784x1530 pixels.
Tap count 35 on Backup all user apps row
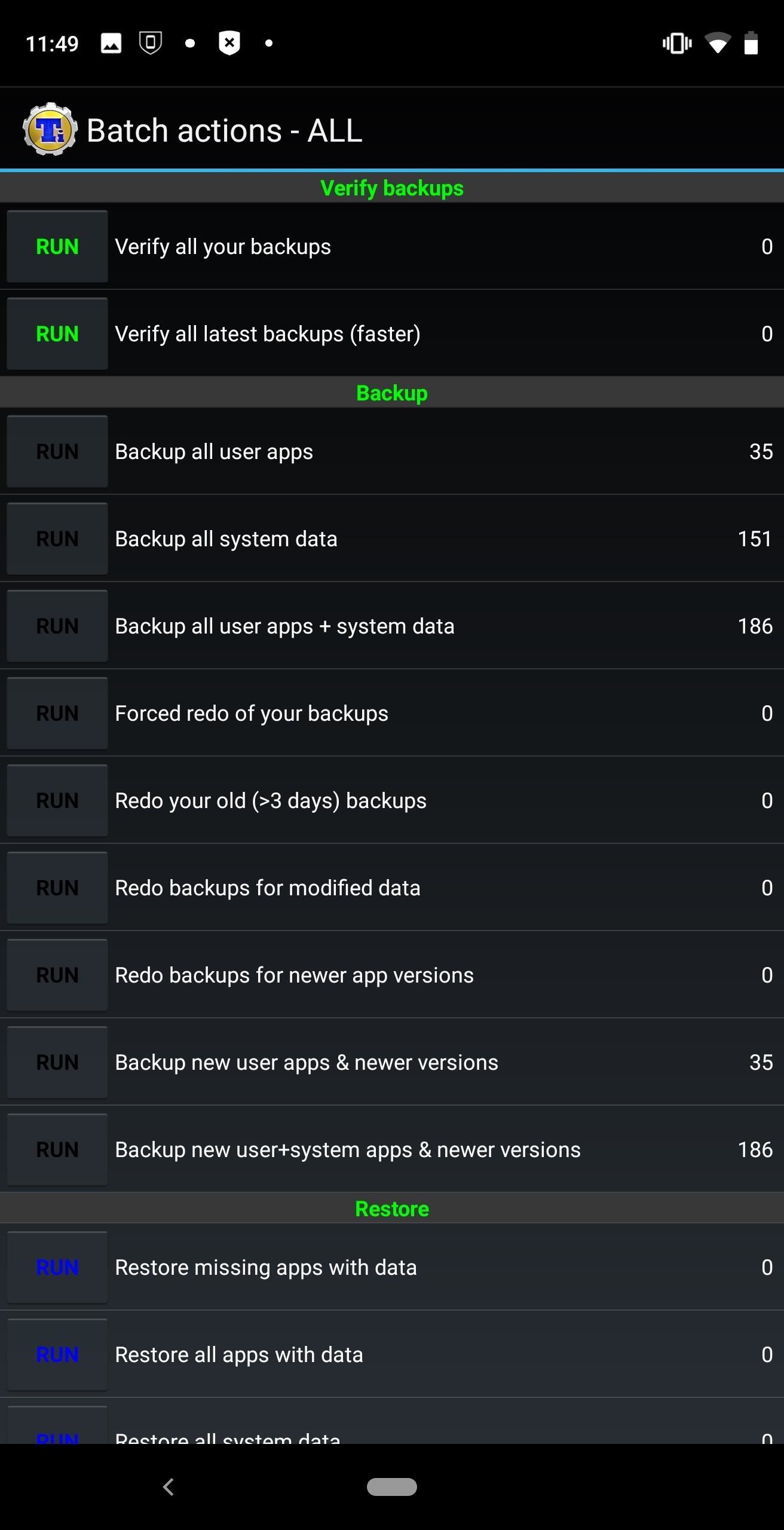point(761,451)
